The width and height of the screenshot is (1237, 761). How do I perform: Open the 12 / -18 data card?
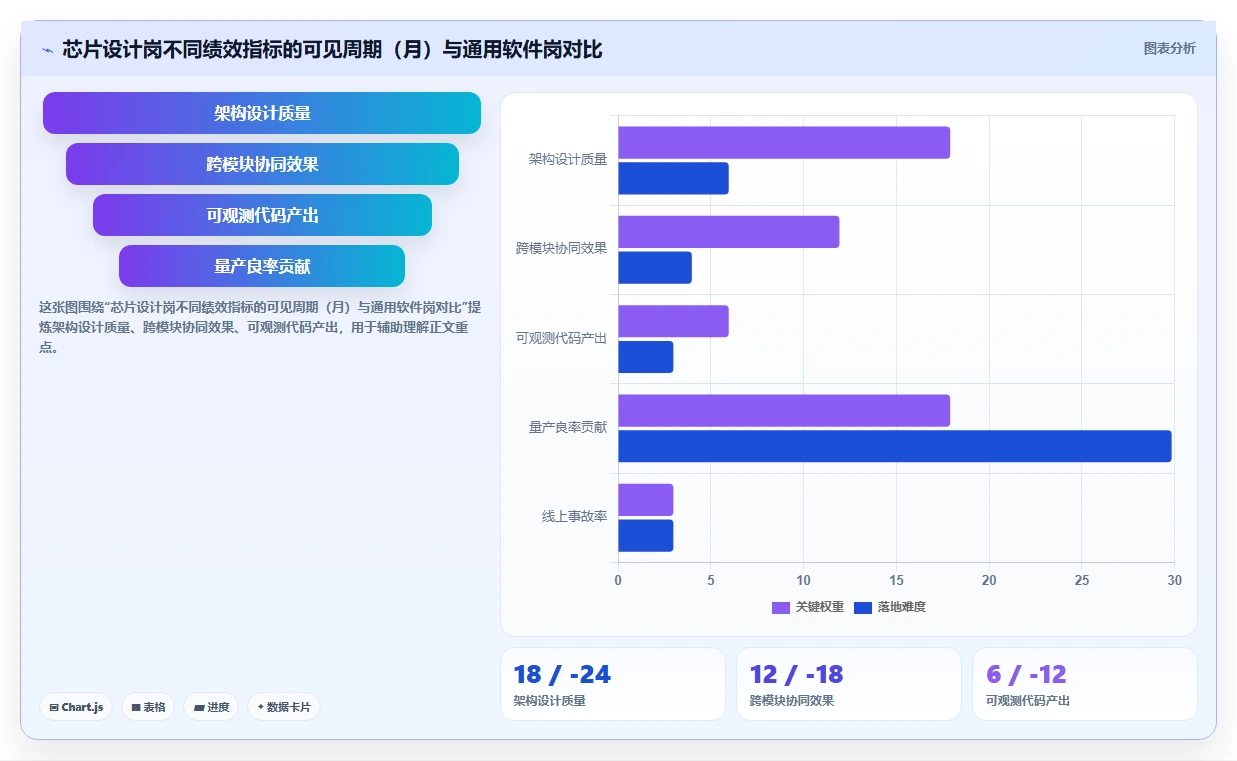(849, 684)
